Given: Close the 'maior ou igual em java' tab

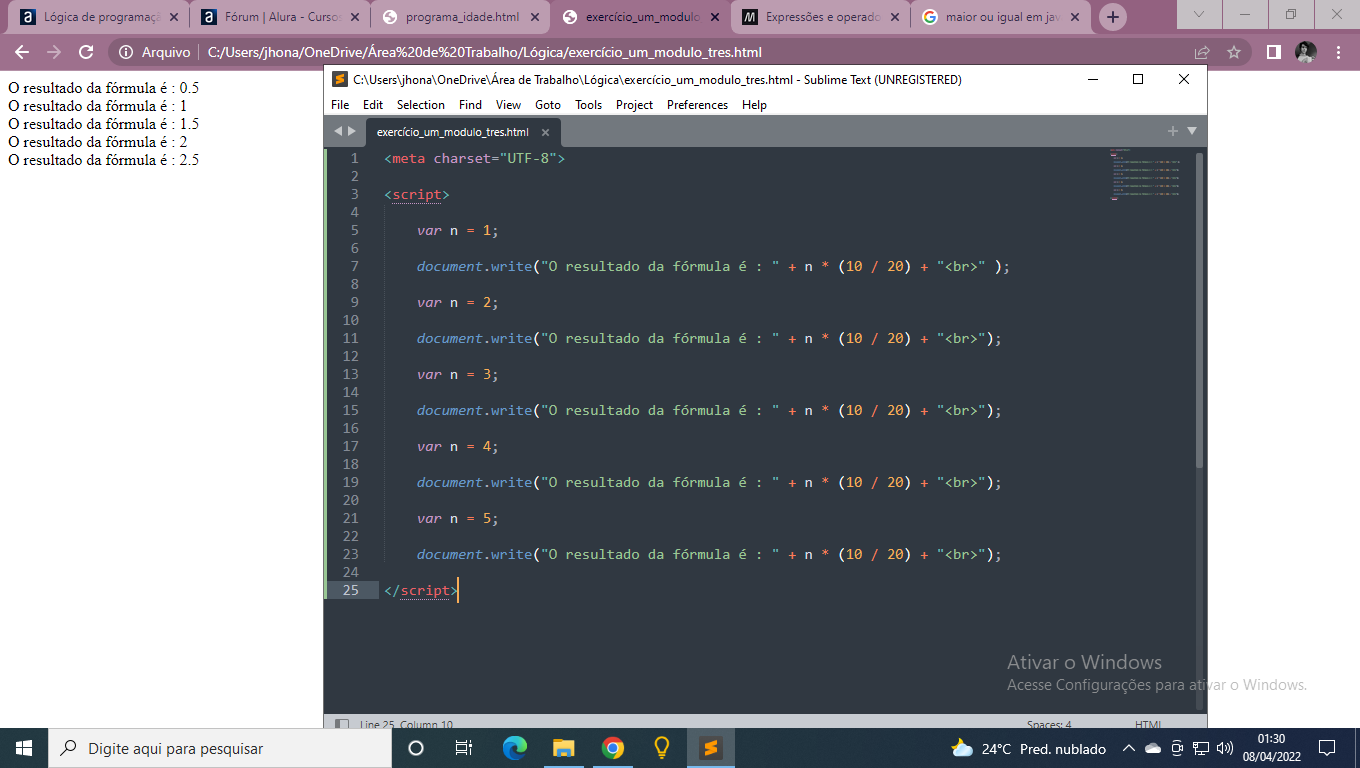Looking at the screenshot, I should 1075,17.
